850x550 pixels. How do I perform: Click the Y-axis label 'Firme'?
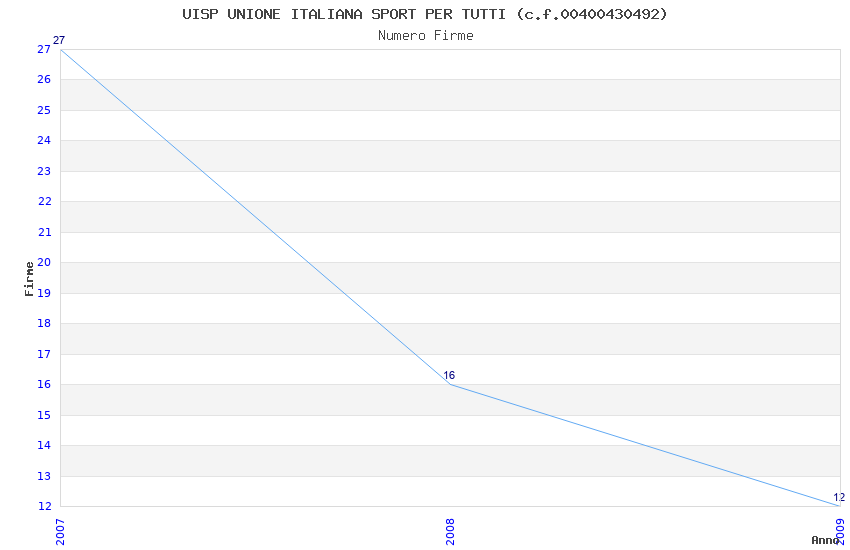[29, 279]
